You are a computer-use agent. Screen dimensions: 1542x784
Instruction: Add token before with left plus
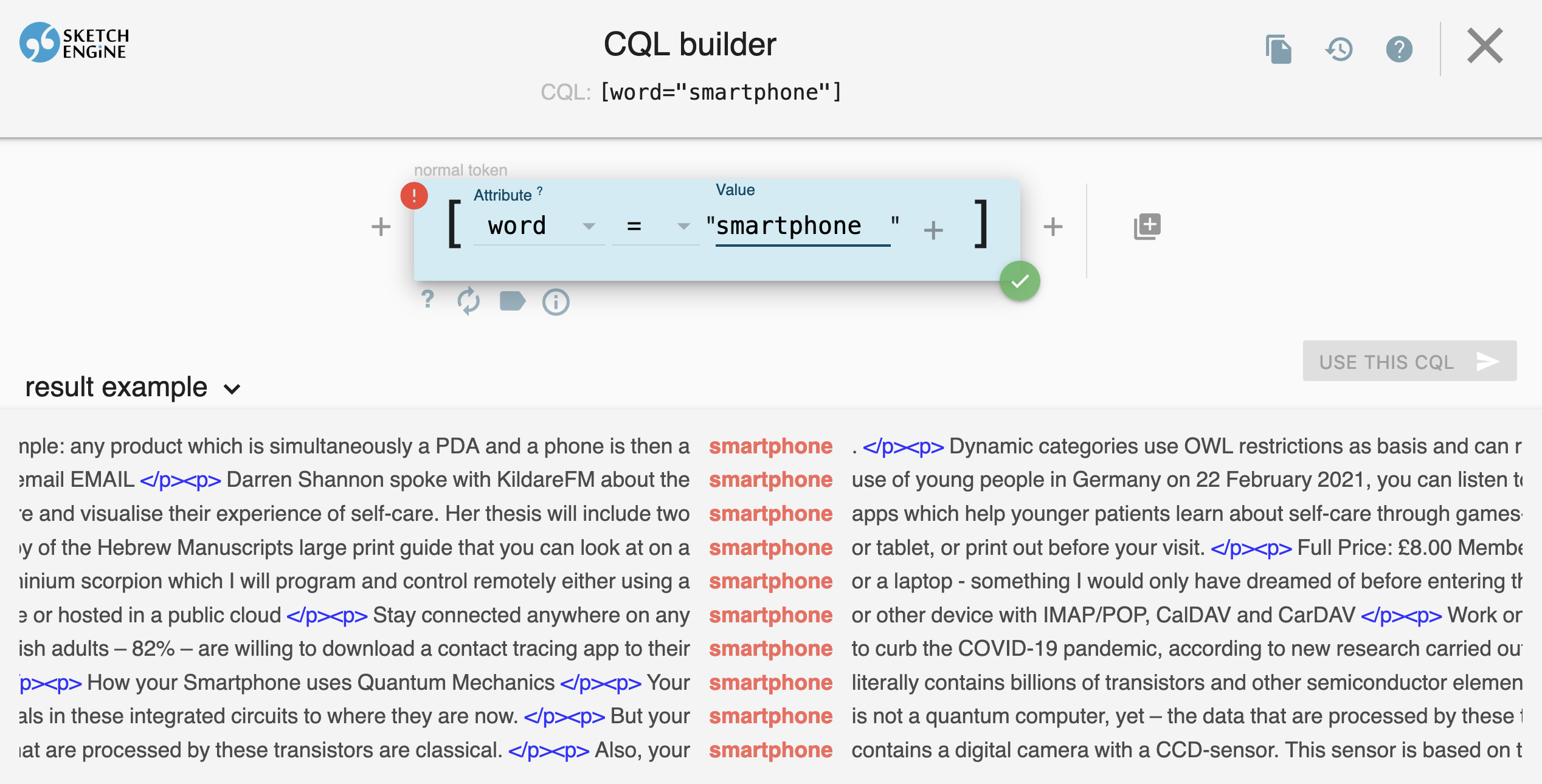(381, 227)
